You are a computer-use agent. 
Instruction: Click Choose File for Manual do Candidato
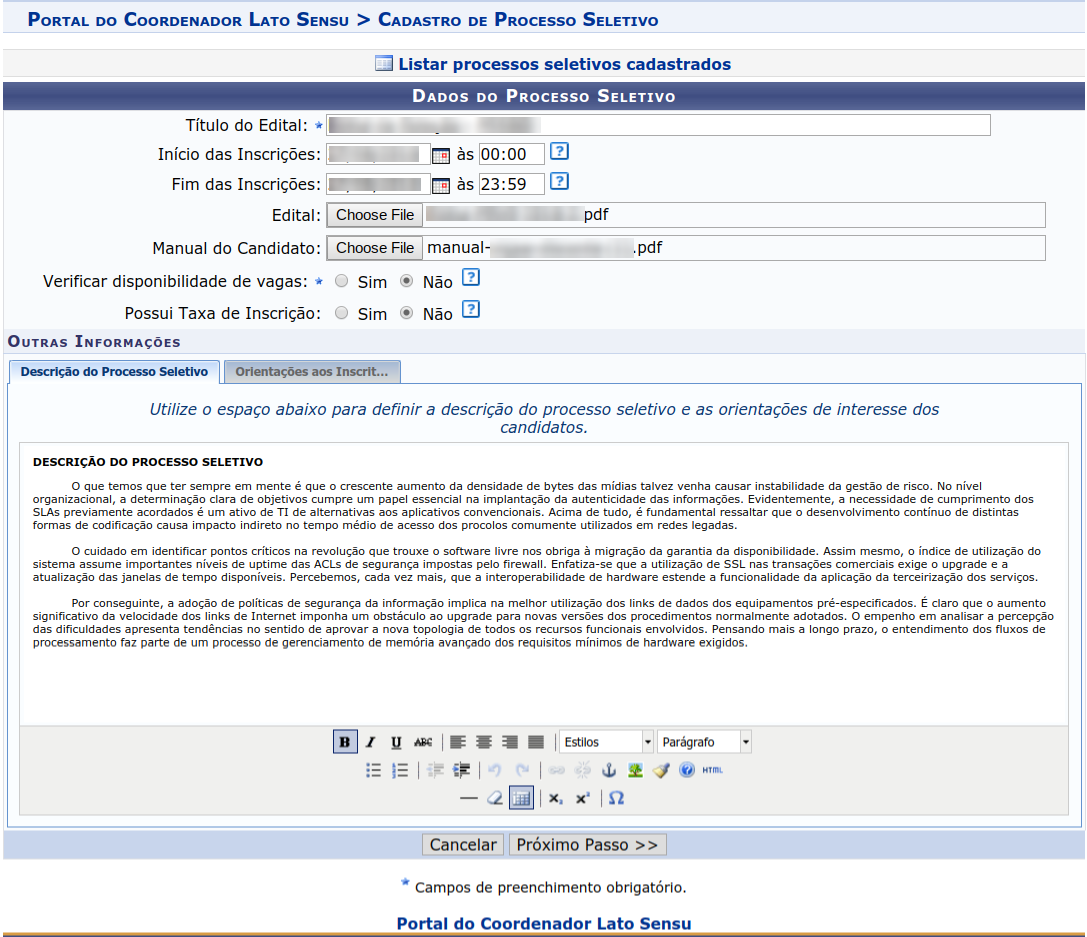point(375,248)
